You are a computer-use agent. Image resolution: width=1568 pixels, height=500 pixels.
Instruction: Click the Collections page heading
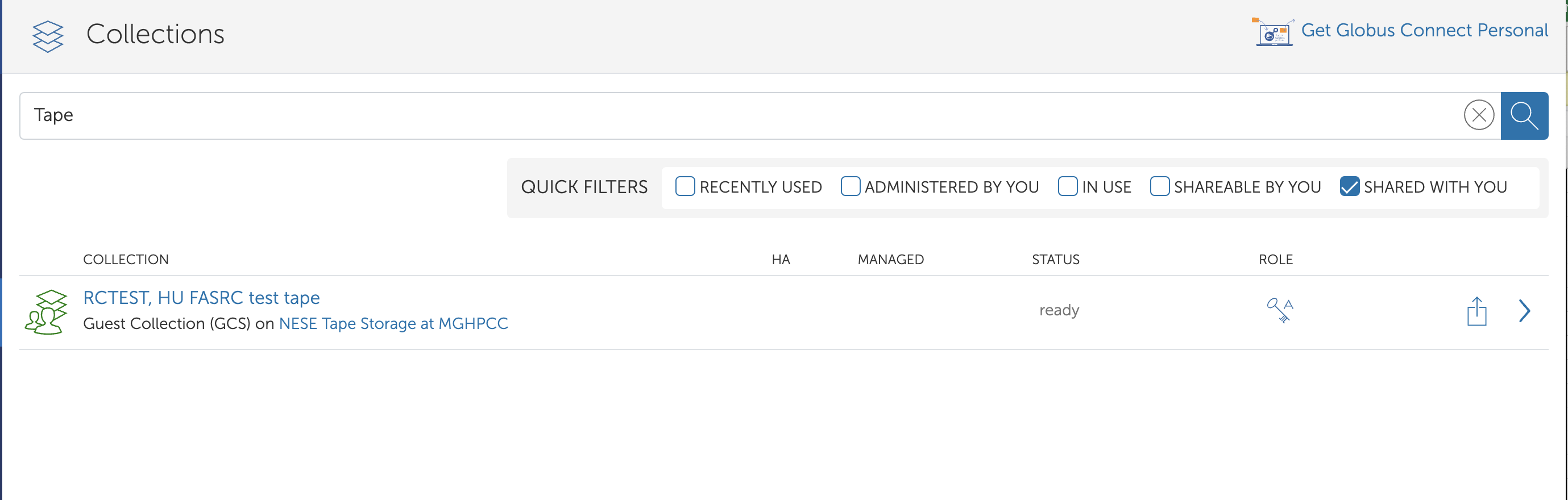pos(155,34)
